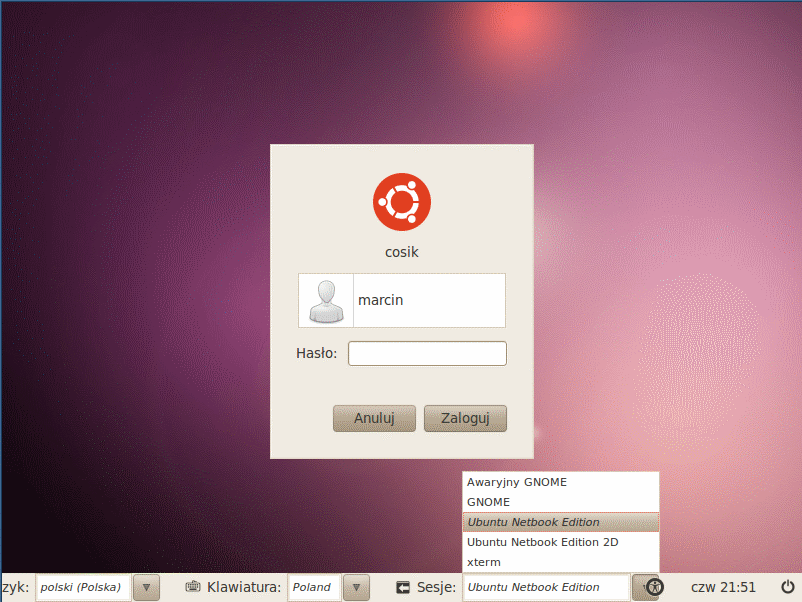Open the Poland keyboard layout arrow
The width and height of the screenshot is (802, 602).
[x=356, y=587]
